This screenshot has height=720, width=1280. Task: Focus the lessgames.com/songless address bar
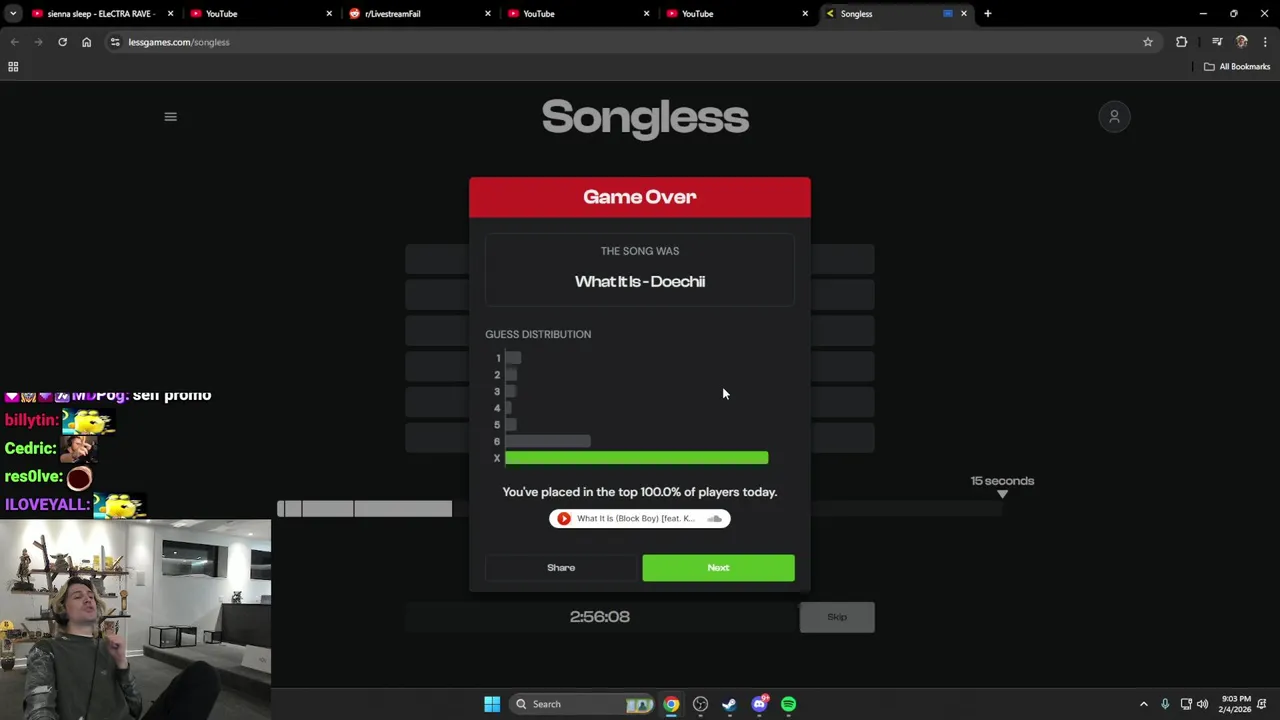click(x=630, y=42)
